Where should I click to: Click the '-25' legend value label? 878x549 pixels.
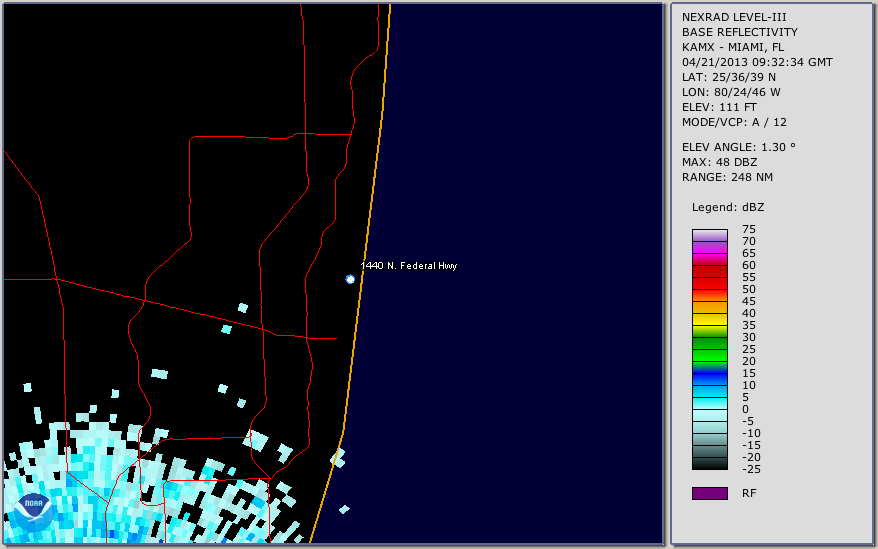tap(751, 469)
